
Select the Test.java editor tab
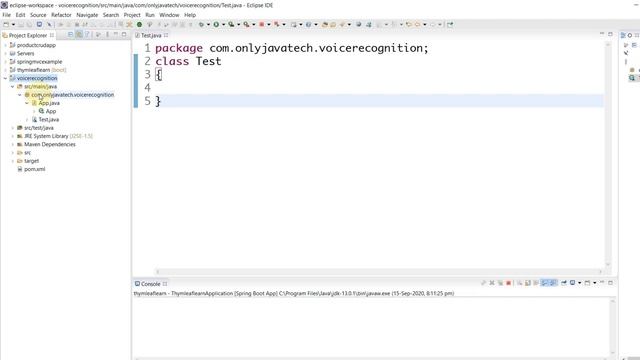pos(151,36)
